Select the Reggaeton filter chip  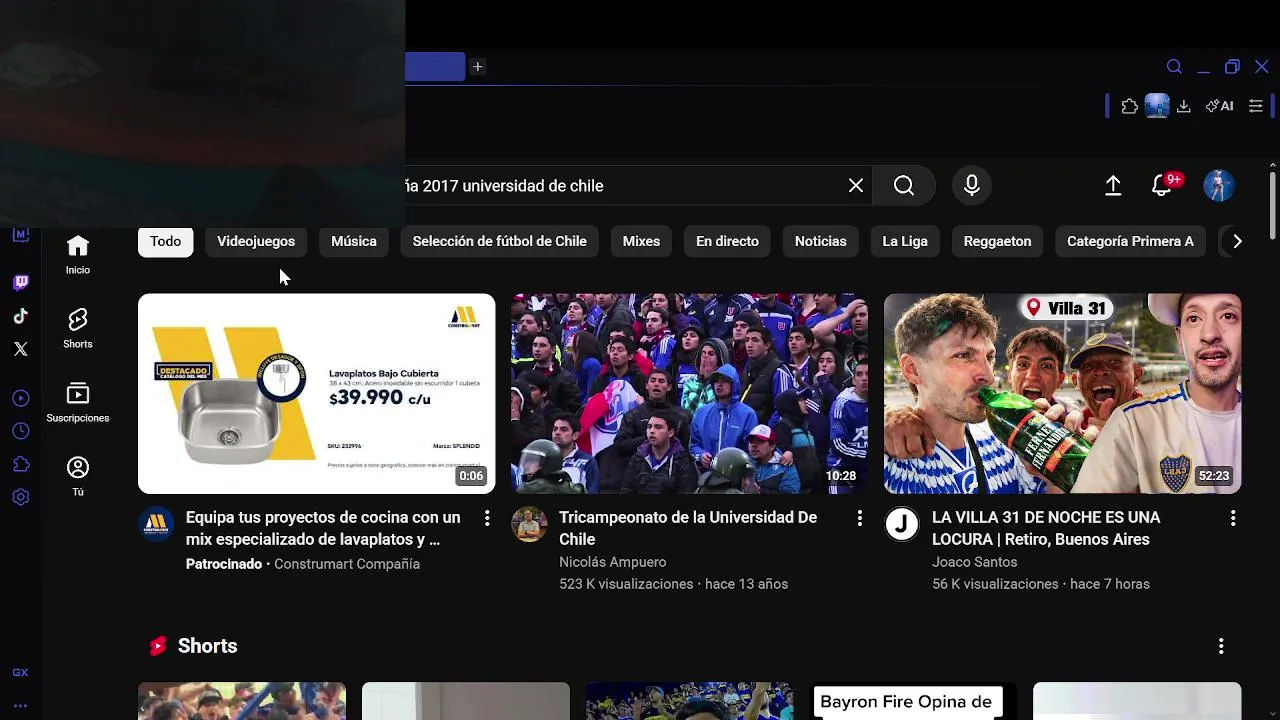[x=997, y=241]
